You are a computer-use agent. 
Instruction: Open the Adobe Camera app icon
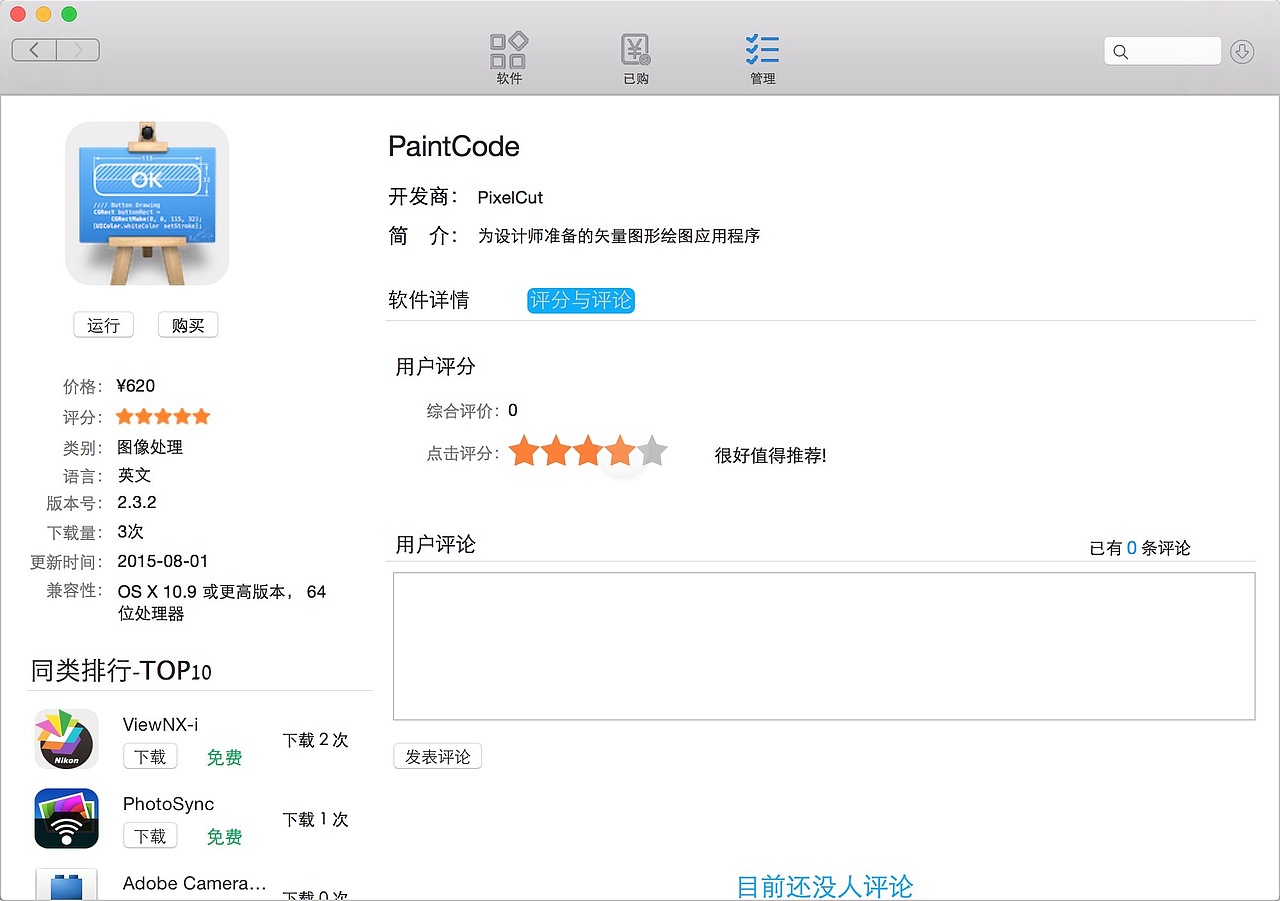[66, 884]
